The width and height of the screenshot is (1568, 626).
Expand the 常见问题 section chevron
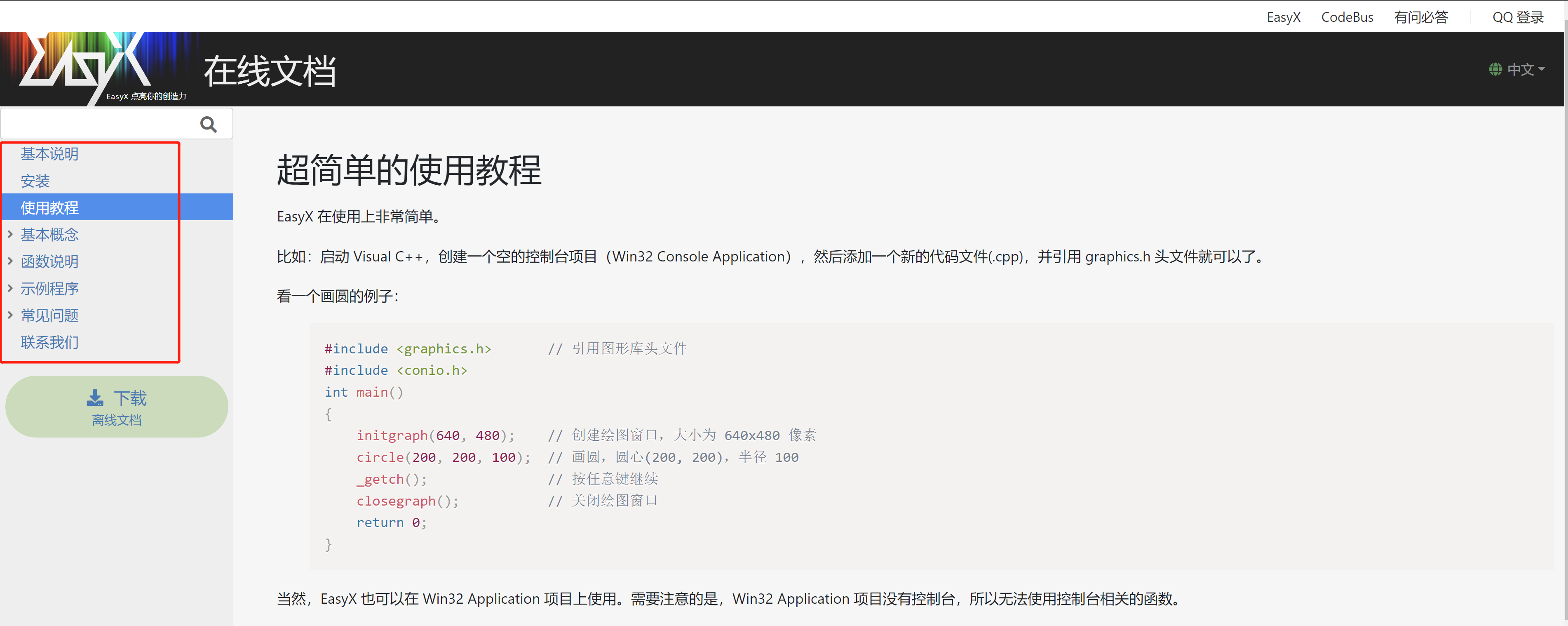(x=10, y=315)
